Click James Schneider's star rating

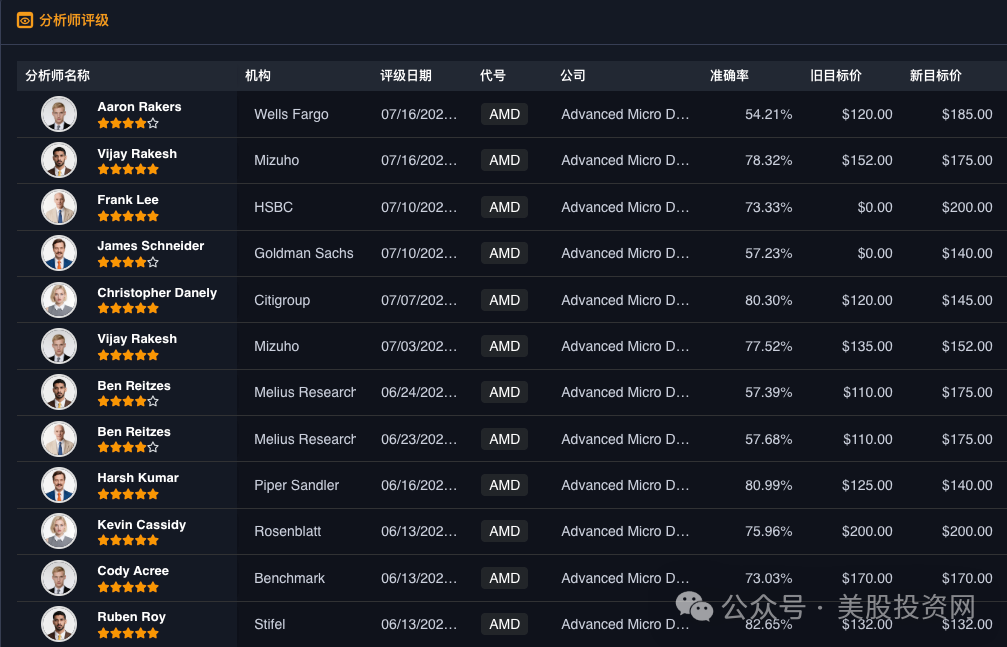click(x=128, y=262)
